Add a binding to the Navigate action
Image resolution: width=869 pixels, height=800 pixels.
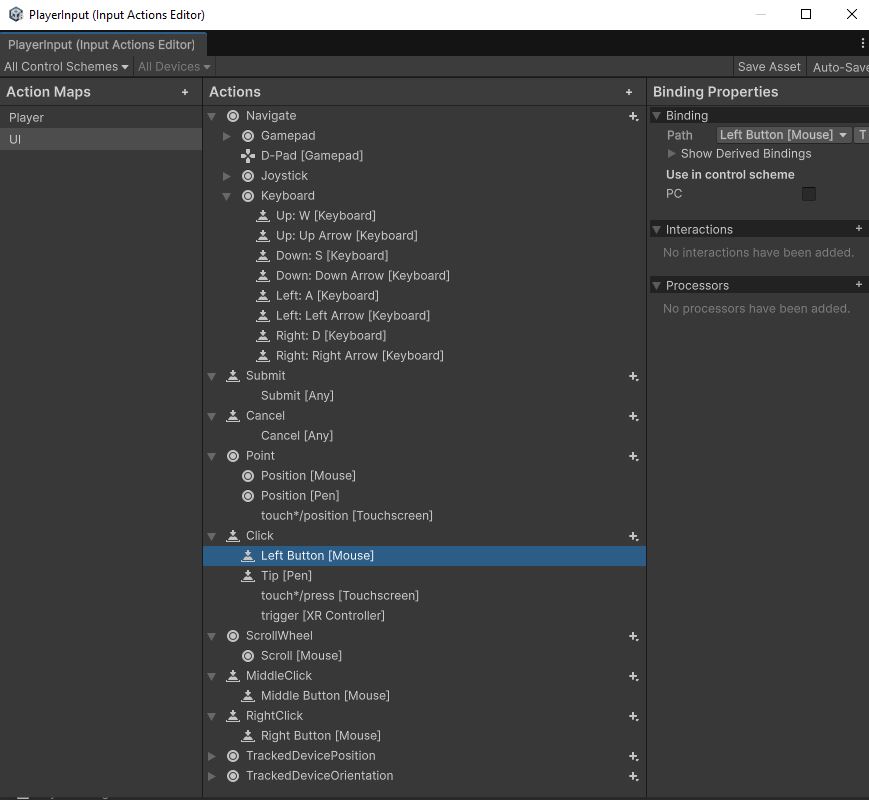(633, 116)
